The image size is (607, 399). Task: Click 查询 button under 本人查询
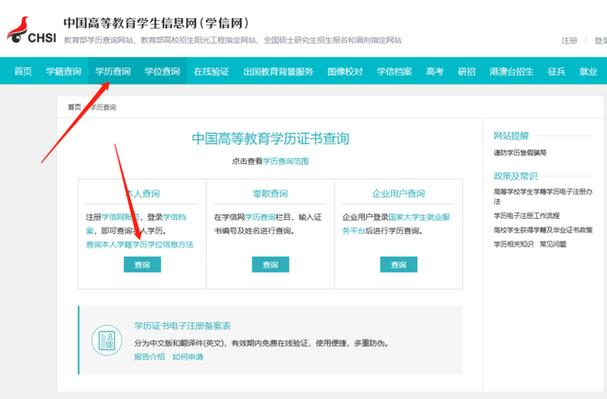point(142,264)
